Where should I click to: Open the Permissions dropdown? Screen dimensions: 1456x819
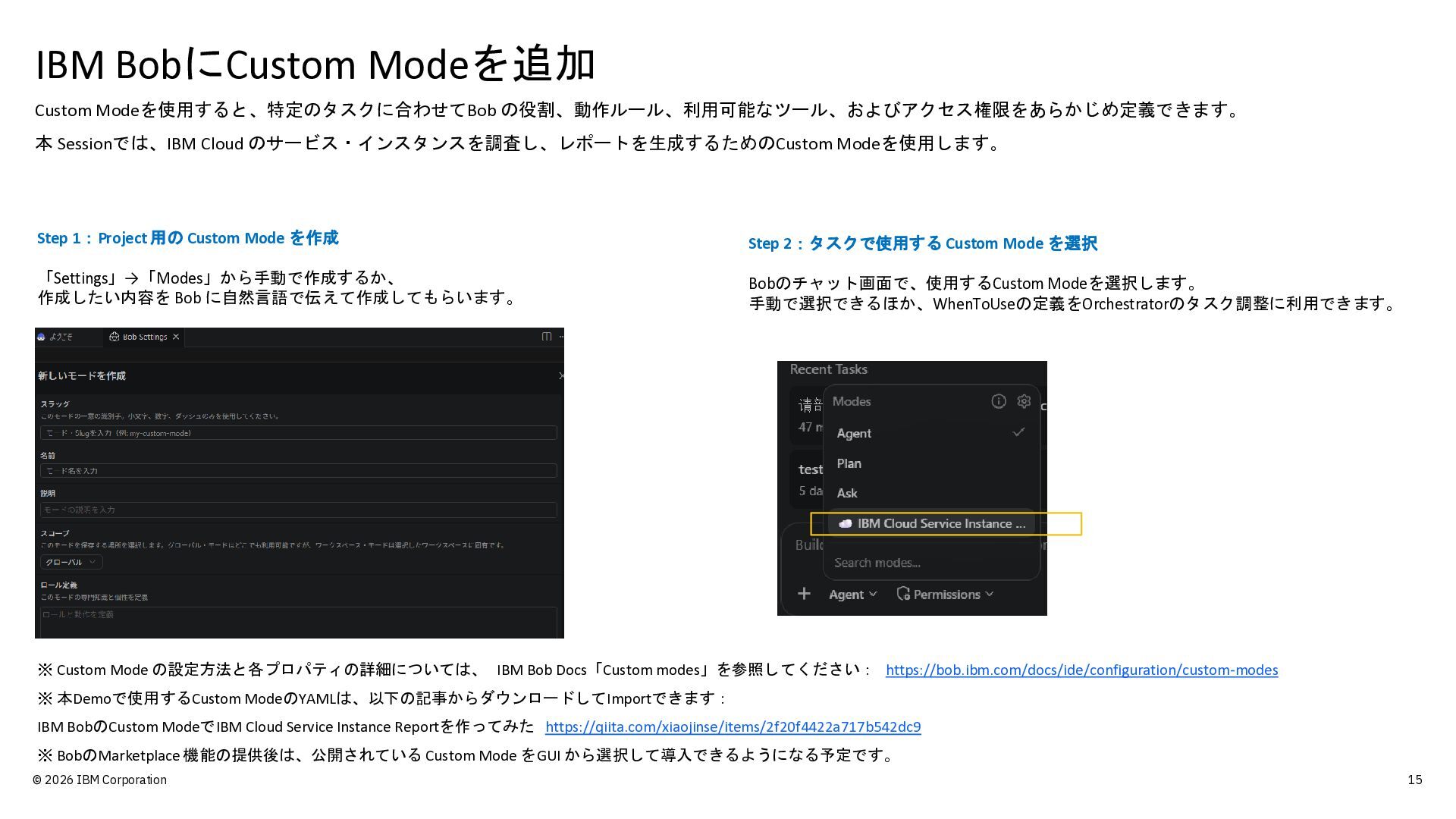coord(945,595)
